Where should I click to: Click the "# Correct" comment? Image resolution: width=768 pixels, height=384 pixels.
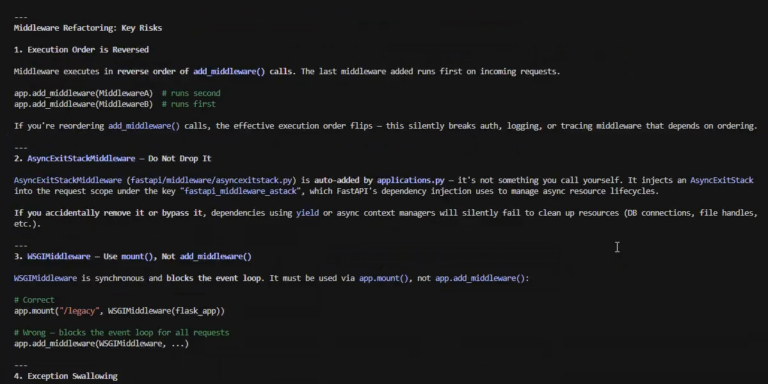[x=34, y=300]
